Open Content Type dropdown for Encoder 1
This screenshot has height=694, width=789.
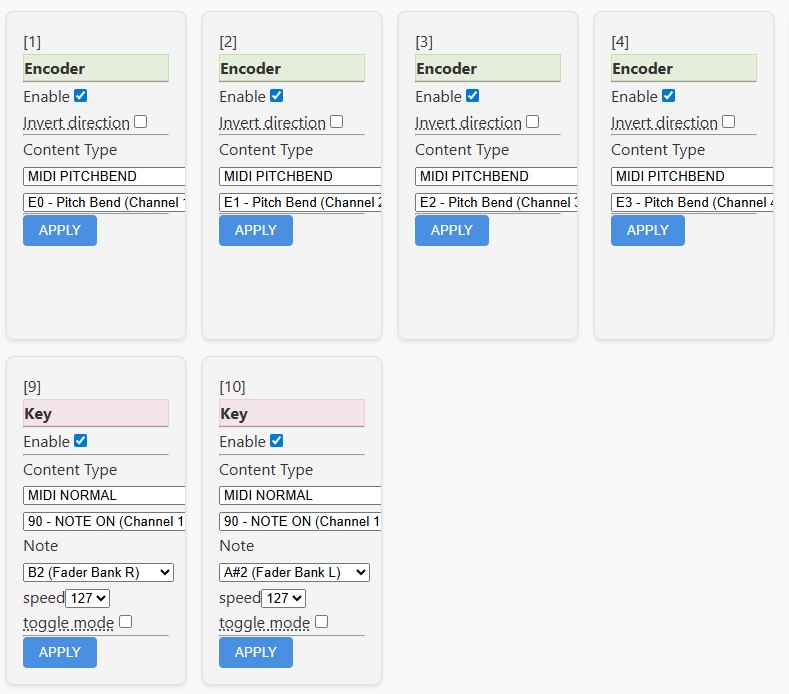pos(104,176)
